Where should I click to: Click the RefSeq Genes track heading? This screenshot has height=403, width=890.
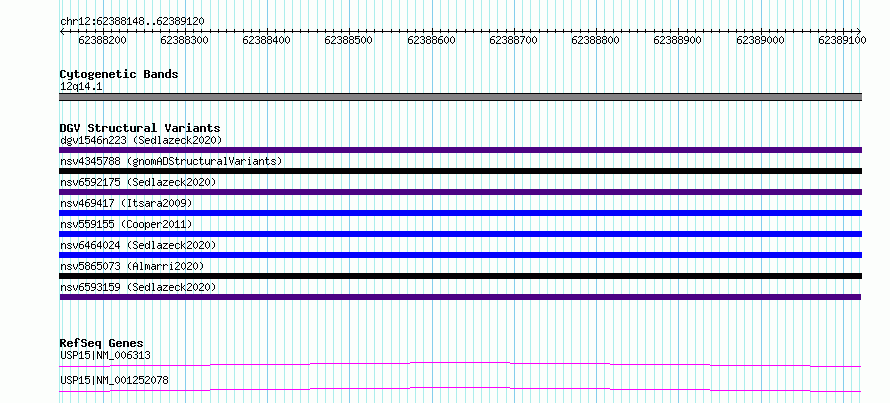point(102,343)
